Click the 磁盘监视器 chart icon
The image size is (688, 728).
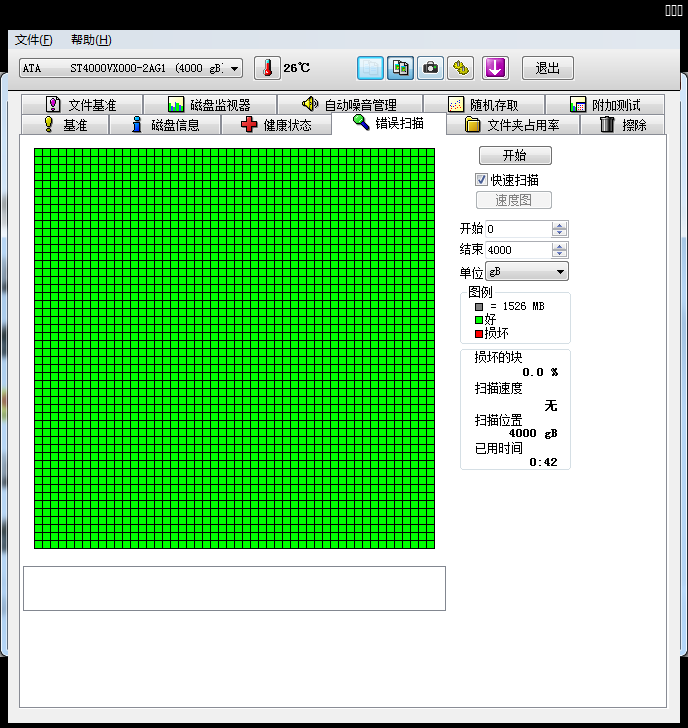pyautogui.click(x=176, y=104)
